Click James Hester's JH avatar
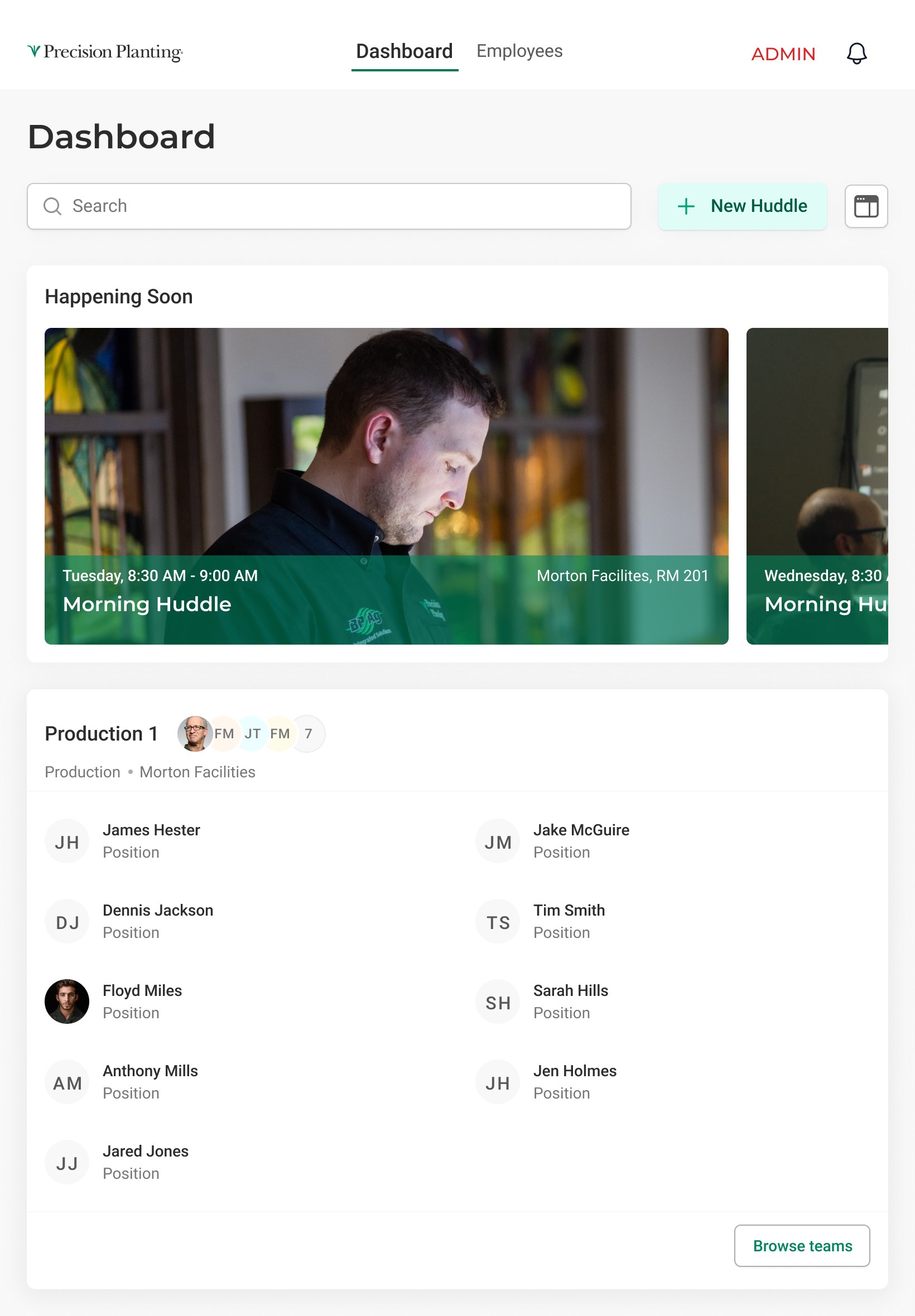 click(x=67, y=841)
